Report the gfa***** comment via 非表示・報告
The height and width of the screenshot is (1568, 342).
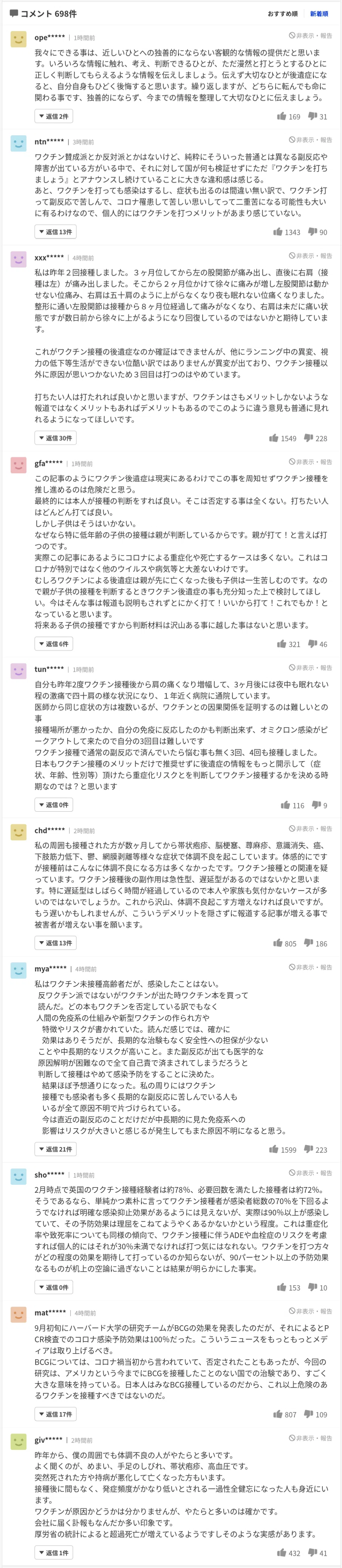[311, 462]
